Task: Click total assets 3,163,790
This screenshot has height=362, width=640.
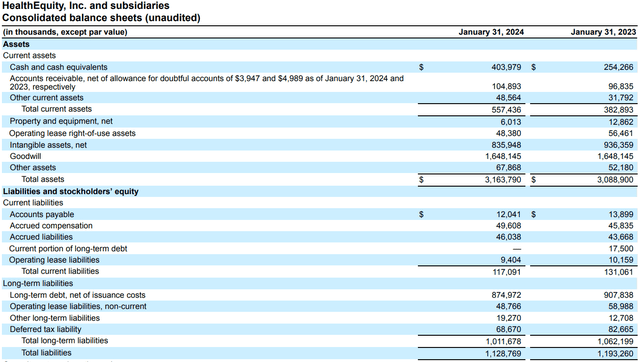Action: [x=503, y=180]
